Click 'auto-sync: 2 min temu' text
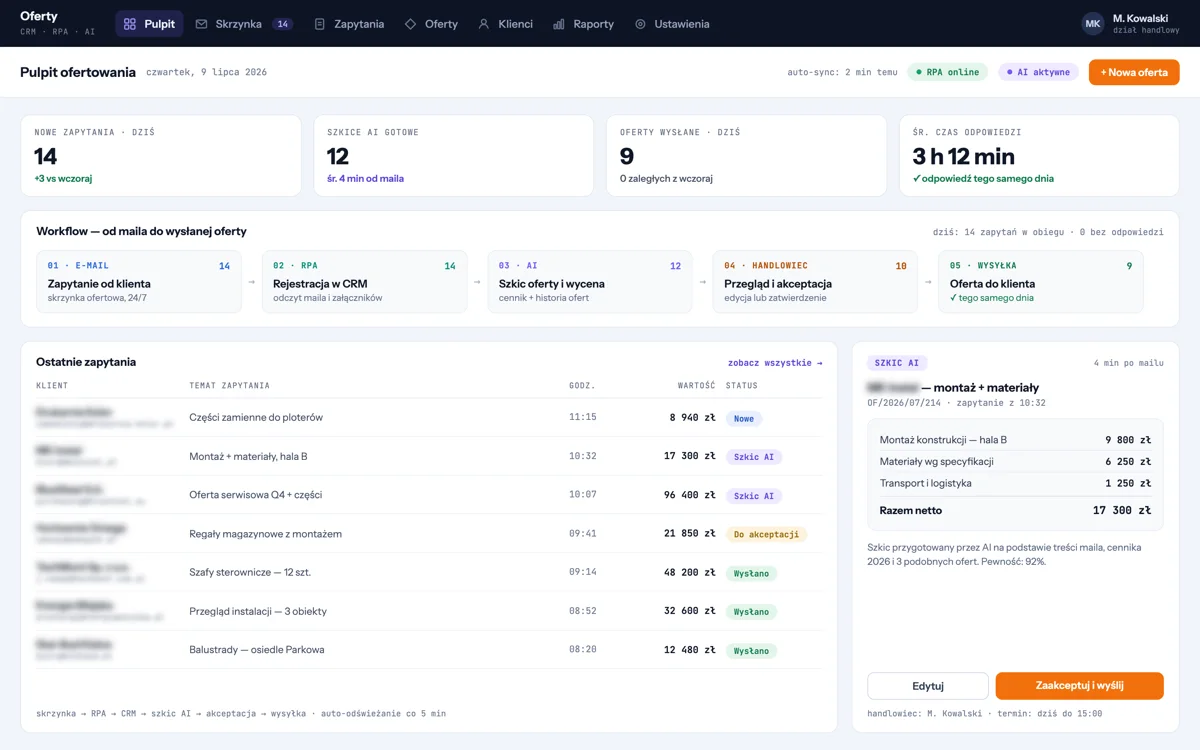This screenshot has height=750, width=1200. 842,72
